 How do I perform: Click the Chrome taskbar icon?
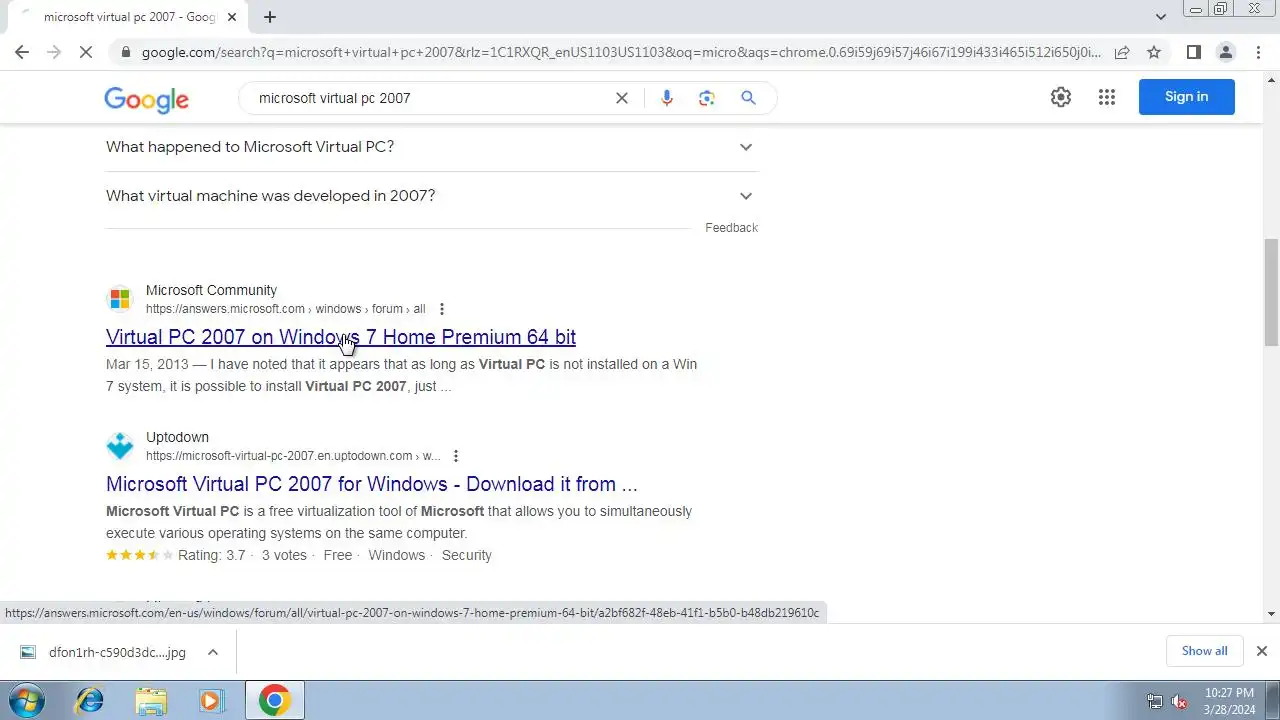coord(275,701)
